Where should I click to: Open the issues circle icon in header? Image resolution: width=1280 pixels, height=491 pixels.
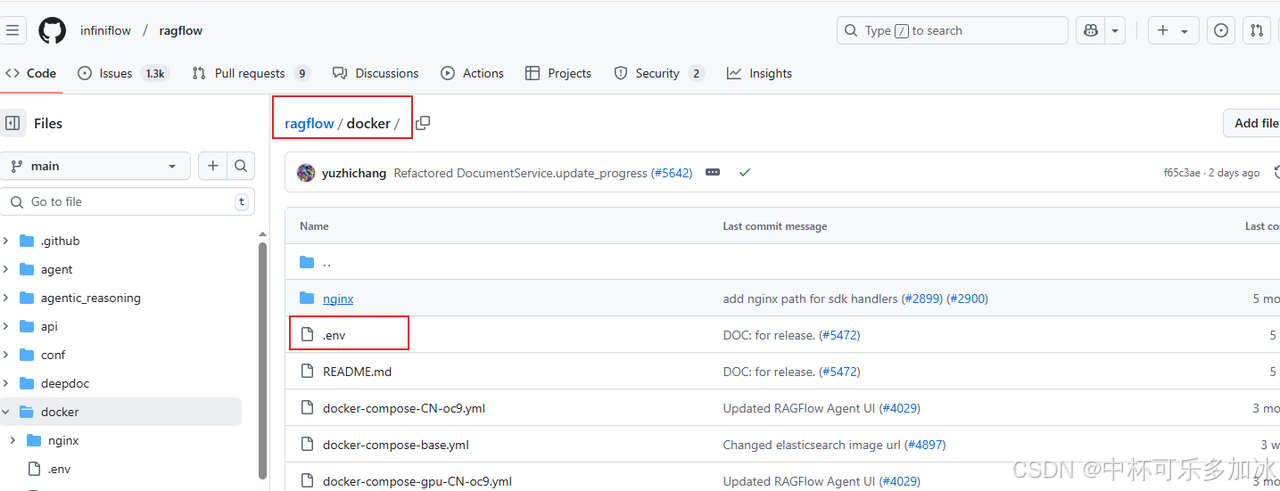point(1221,30)
